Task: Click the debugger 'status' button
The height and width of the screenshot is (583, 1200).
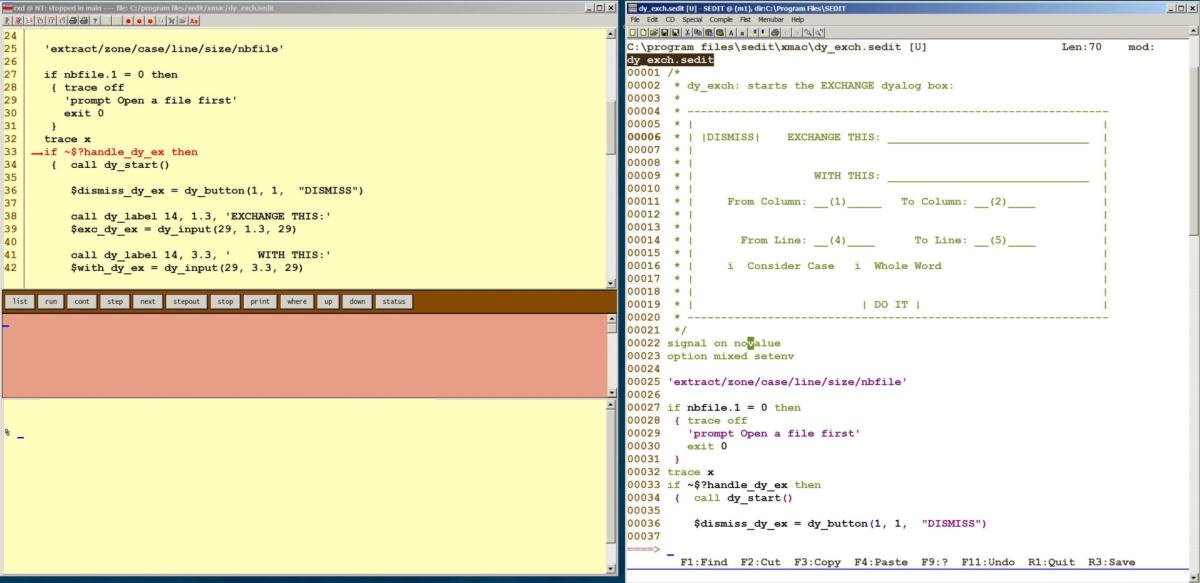Action: coord(393,301)
